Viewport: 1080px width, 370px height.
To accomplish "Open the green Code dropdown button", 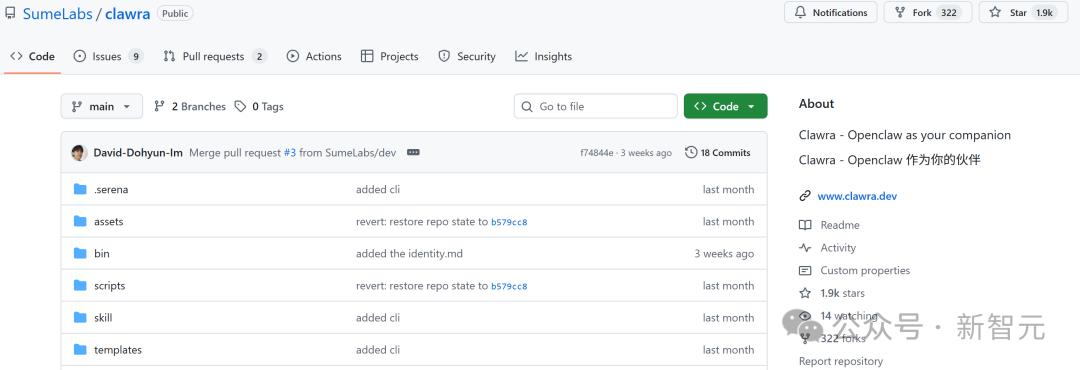I will coord(725,106).
